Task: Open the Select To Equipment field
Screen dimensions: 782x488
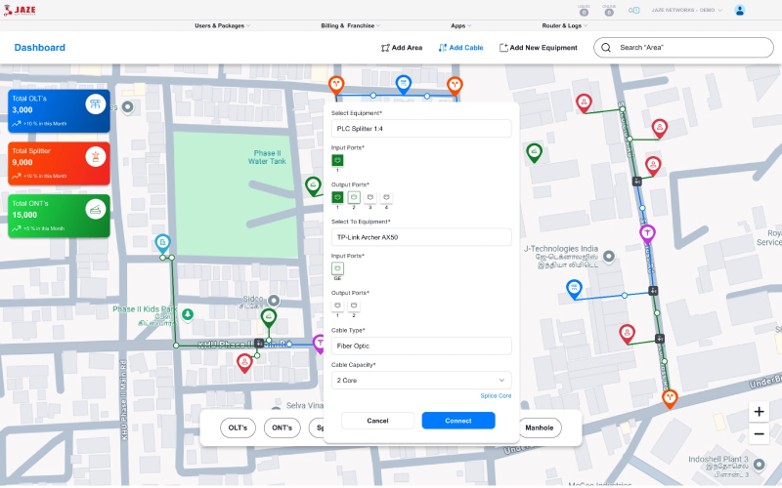Action: [421, 237]
